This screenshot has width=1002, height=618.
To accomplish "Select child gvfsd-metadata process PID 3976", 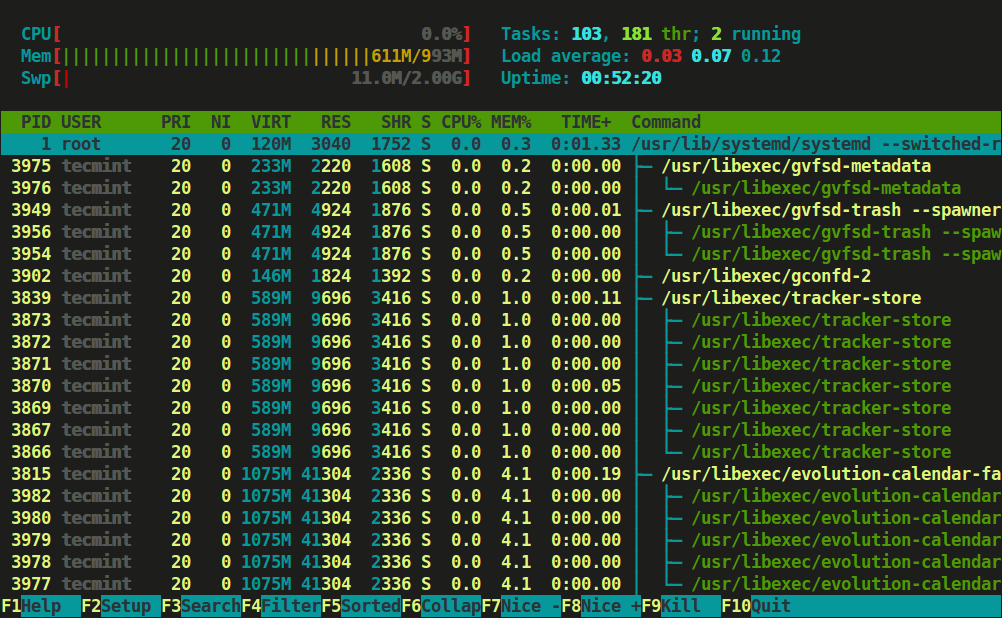I will 501,188.
